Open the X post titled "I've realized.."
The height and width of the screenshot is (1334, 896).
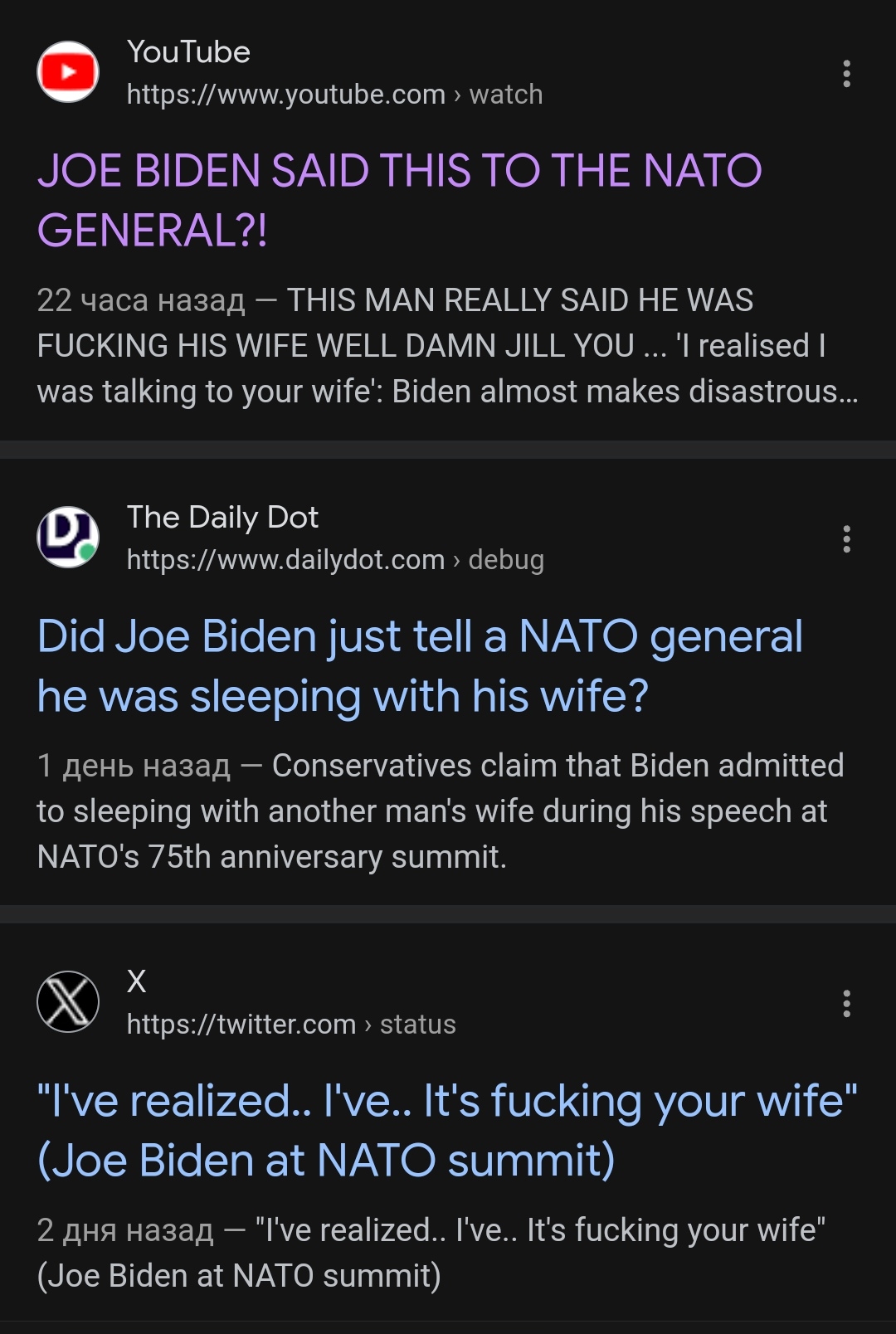point(447,1131)
